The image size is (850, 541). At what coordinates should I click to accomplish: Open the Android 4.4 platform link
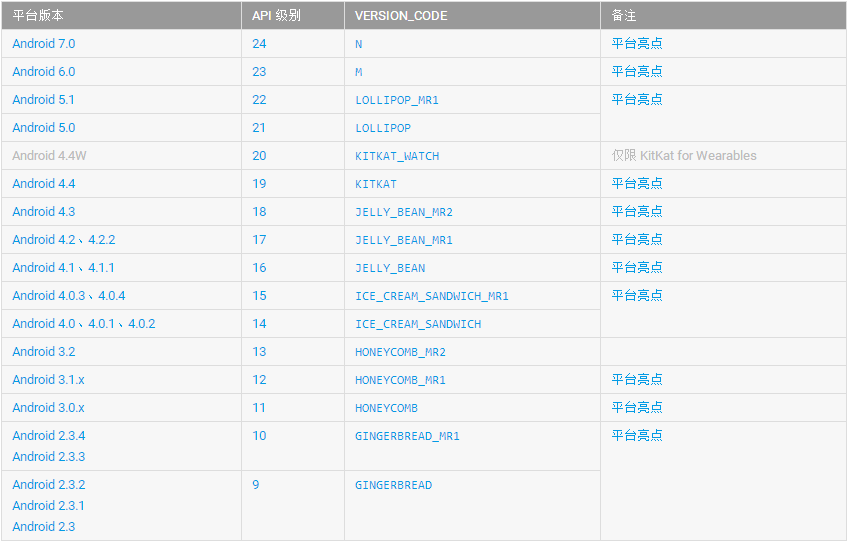(43, 184)
